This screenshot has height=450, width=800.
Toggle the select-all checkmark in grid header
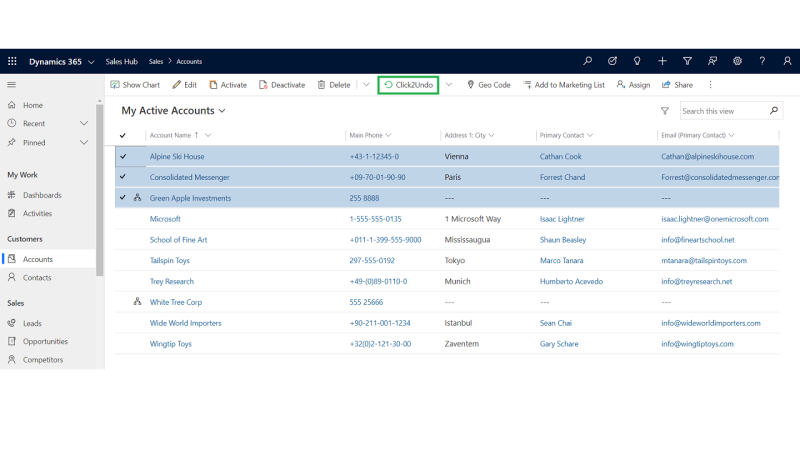(x=123, y=135)
